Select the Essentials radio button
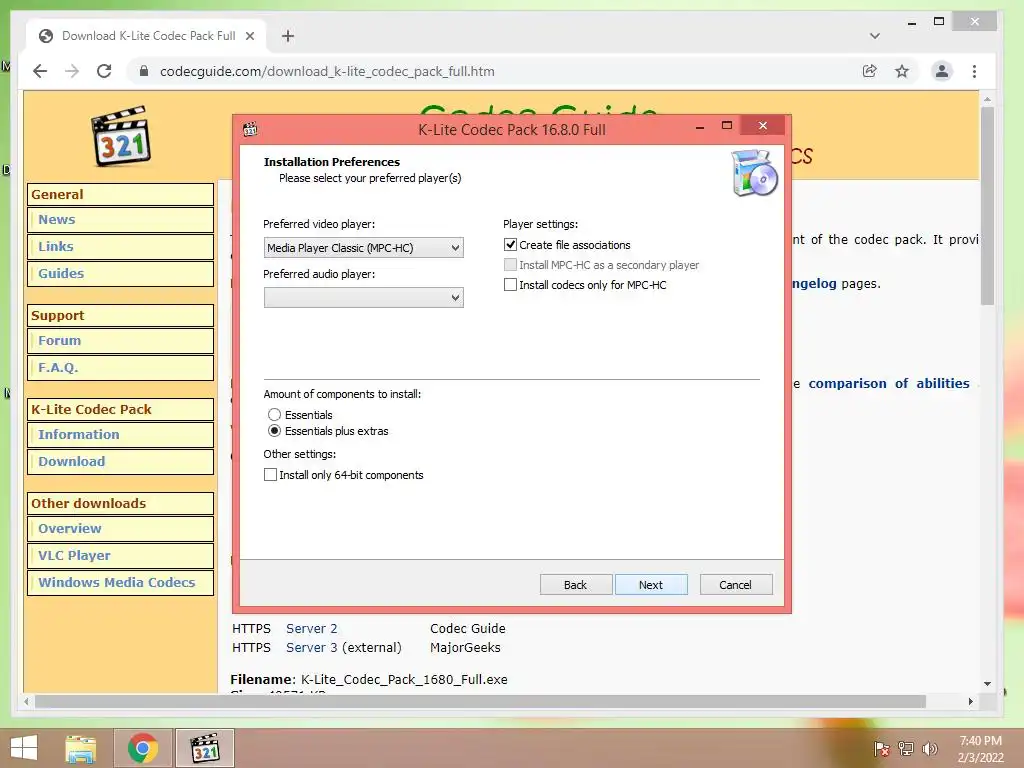The height and width of the screenshot is (768, 1024). (x=274, y=415)
